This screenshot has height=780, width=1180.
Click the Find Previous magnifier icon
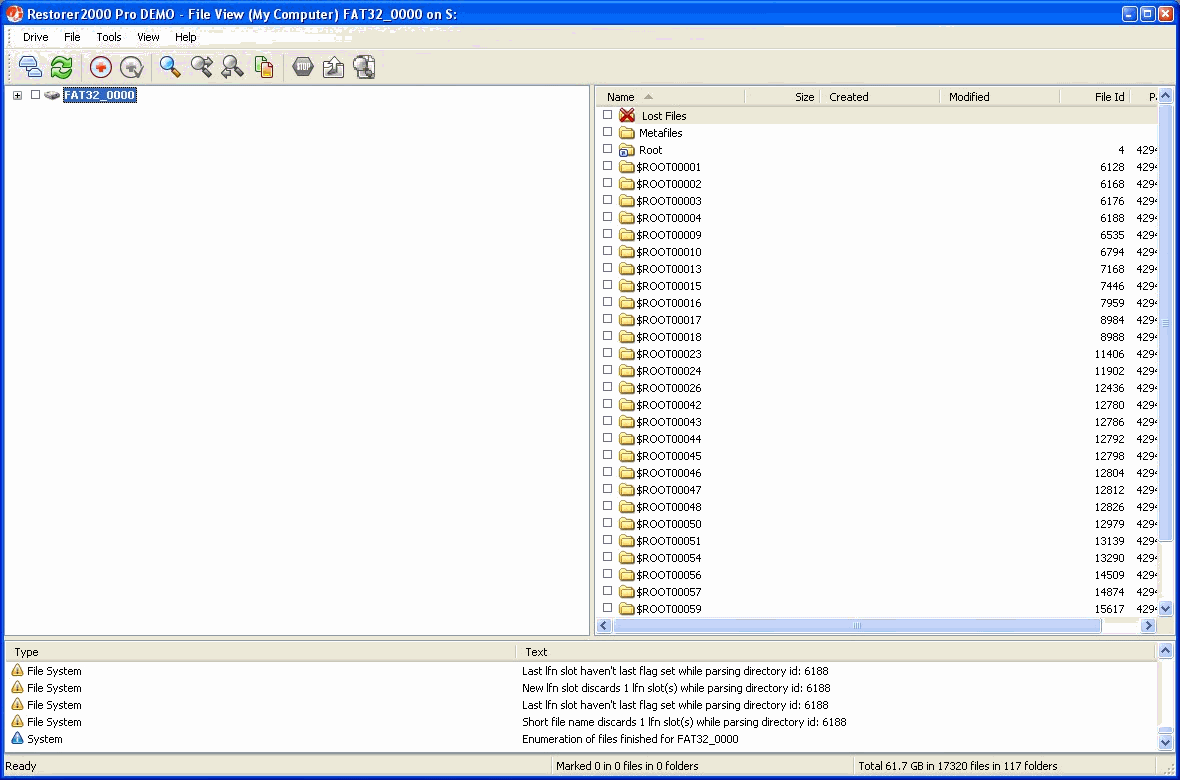click(233, 67)
